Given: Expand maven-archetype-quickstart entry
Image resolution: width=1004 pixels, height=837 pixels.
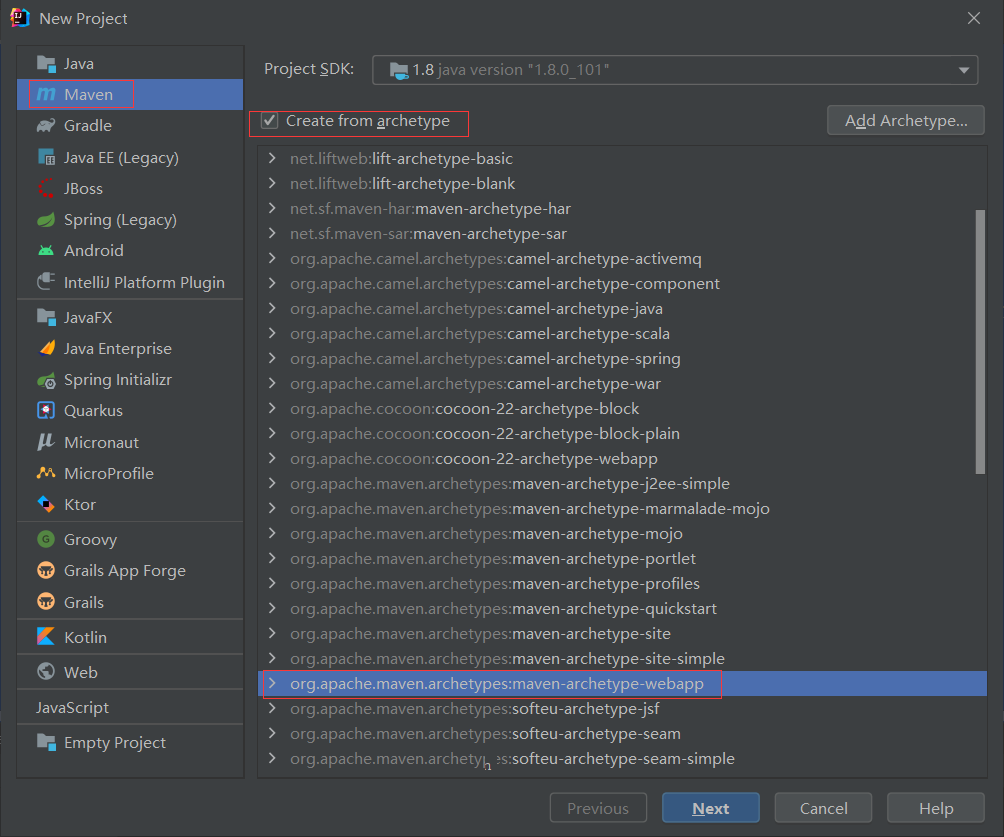Looking at the screenshot, I should [272, 608].
